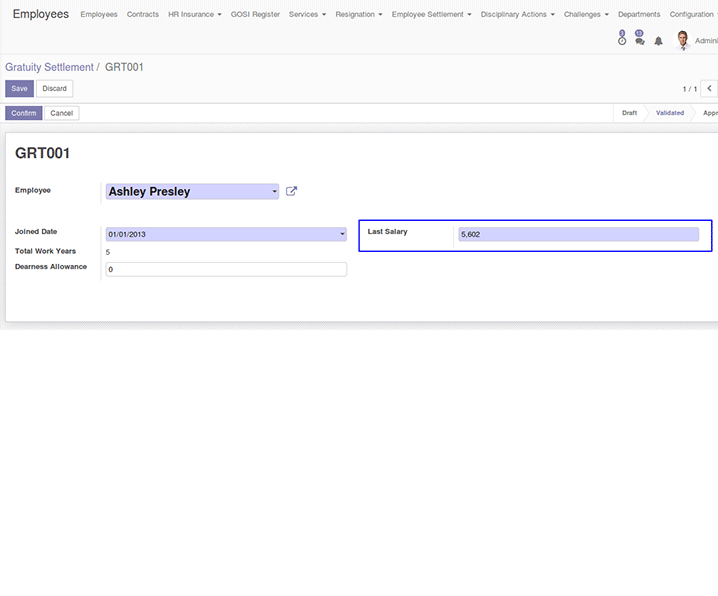The height and width of the screenshot is (596, 718).
Task: Go to previous record with pager arrow
Action: [711, 89]
